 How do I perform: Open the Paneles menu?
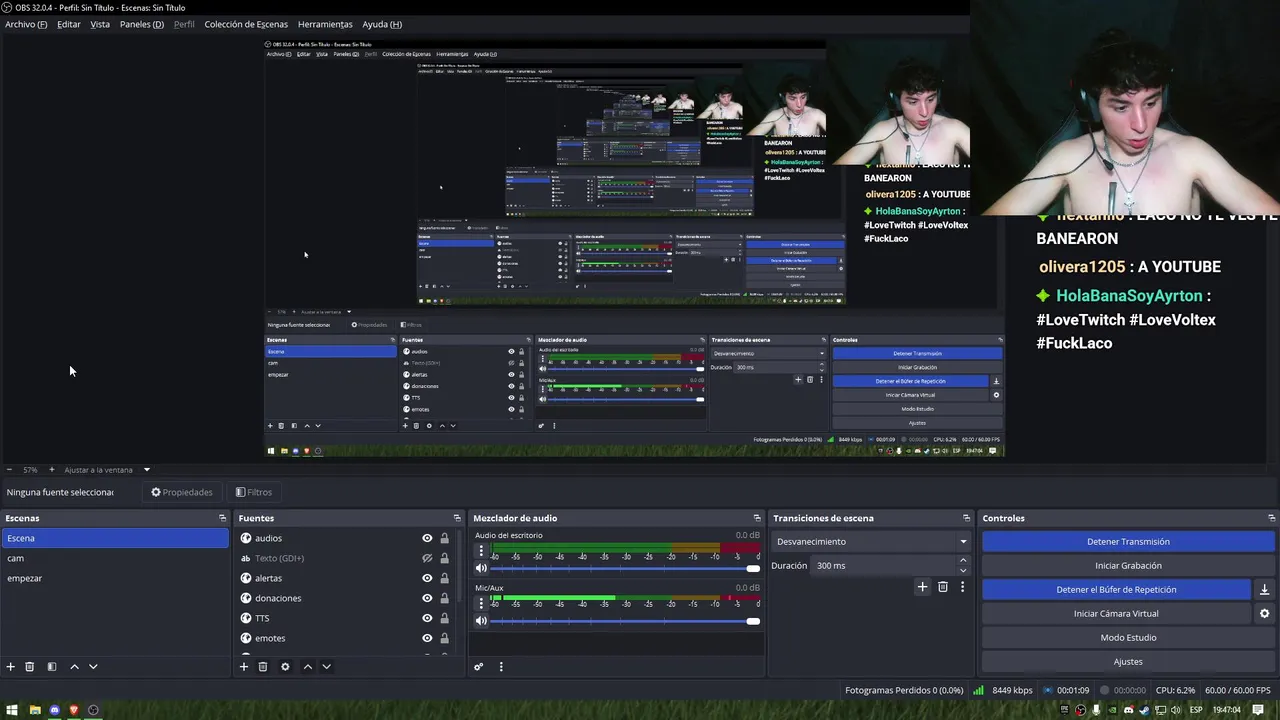(x=142, y=24)
